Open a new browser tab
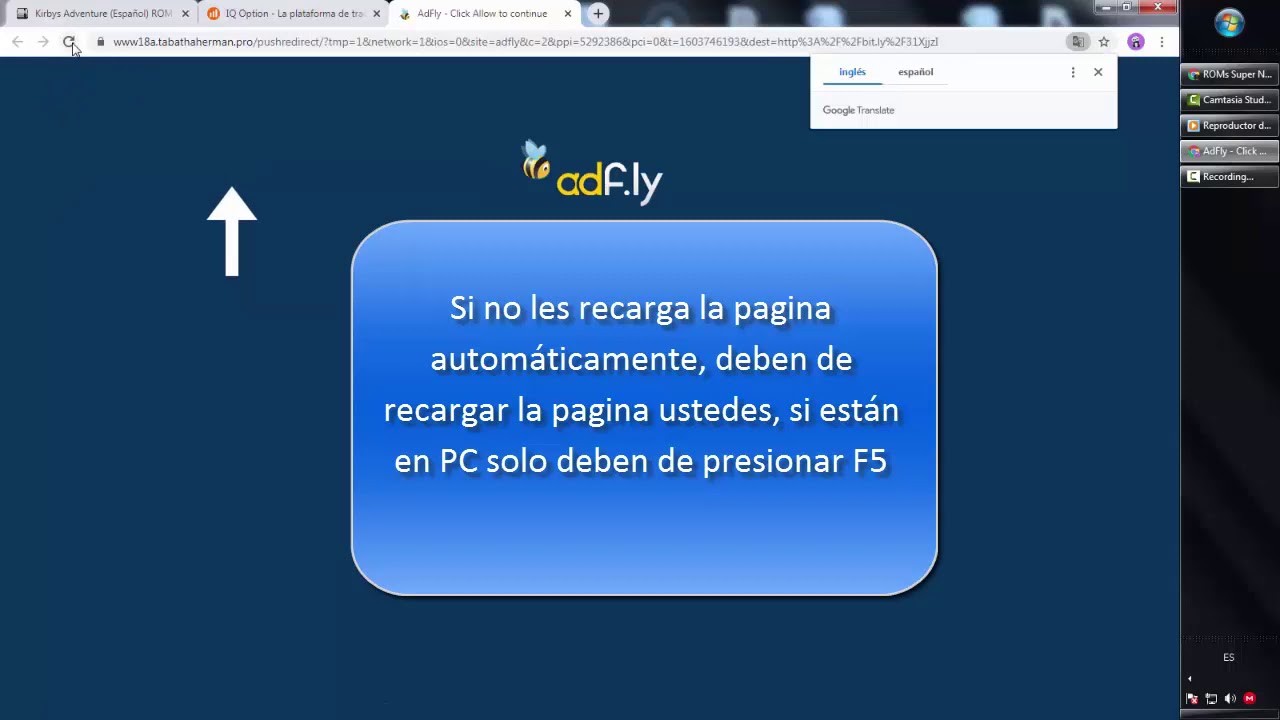The width and height of the screenshot is (1280, 720). click(x=598, y=13)
